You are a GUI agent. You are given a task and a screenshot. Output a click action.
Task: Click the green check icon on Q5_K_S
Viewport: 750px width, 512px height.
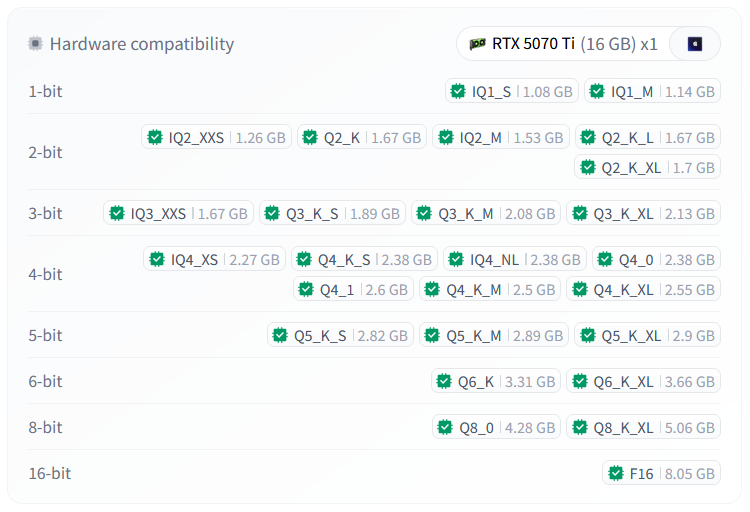[x=280, y=335]
